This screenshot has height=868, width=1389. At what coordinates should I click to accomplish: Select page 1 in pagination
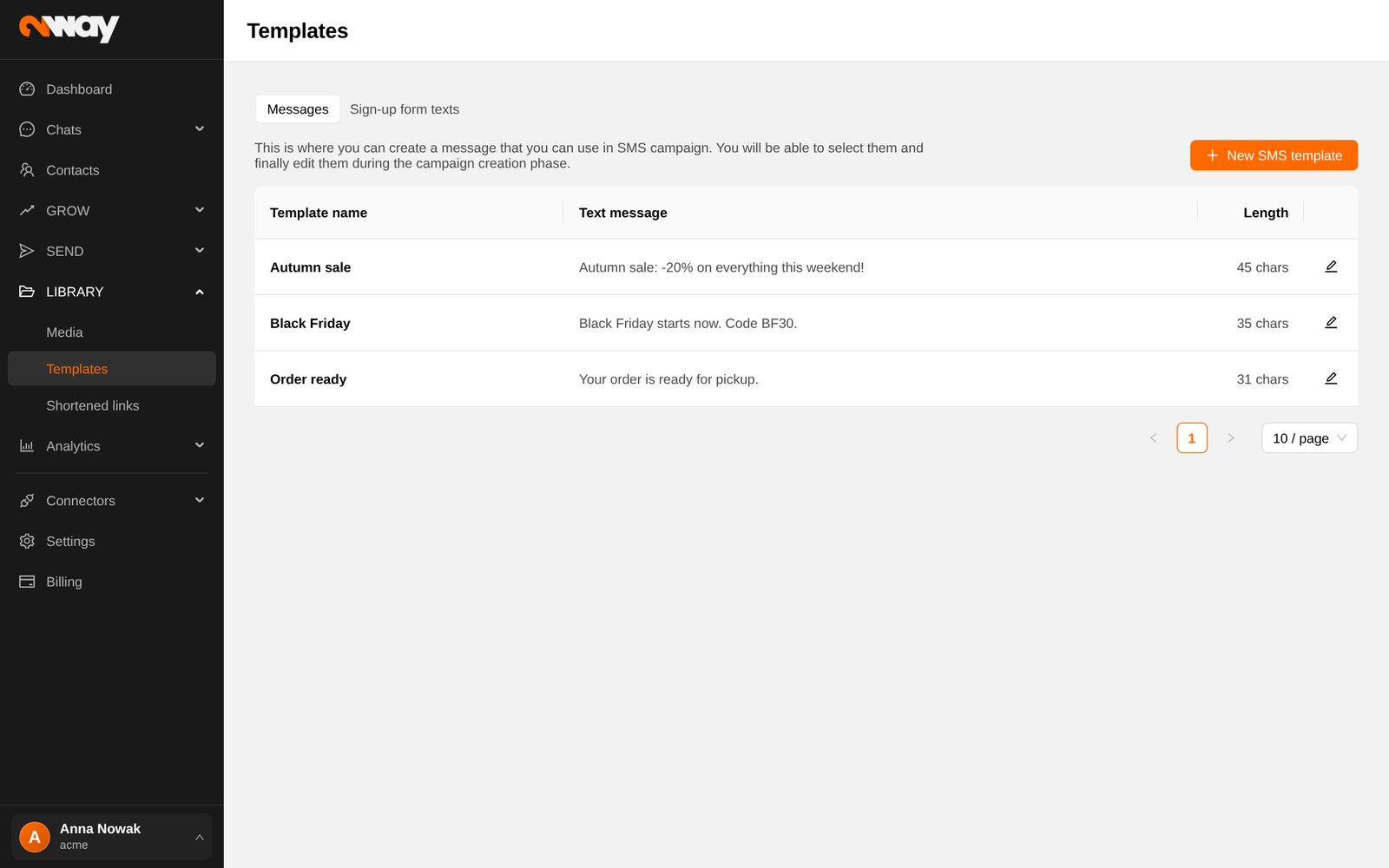coord(1192,438)
